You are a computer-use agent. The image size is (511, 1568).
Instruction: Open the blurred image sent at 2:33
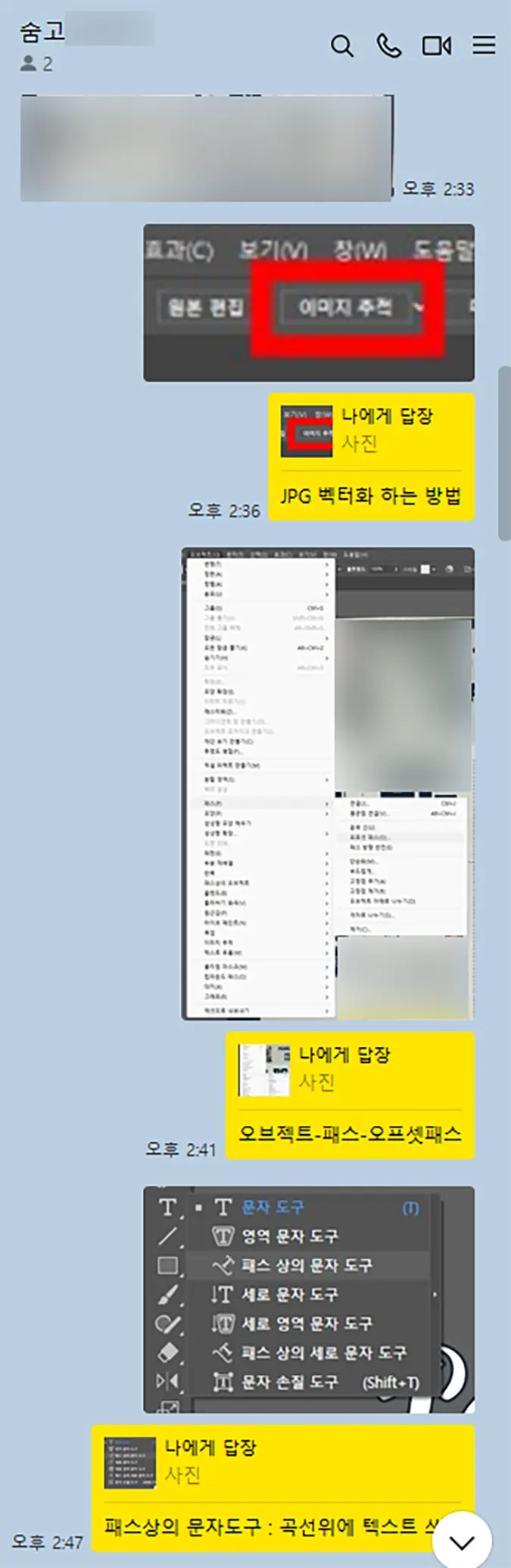point(207,148)
